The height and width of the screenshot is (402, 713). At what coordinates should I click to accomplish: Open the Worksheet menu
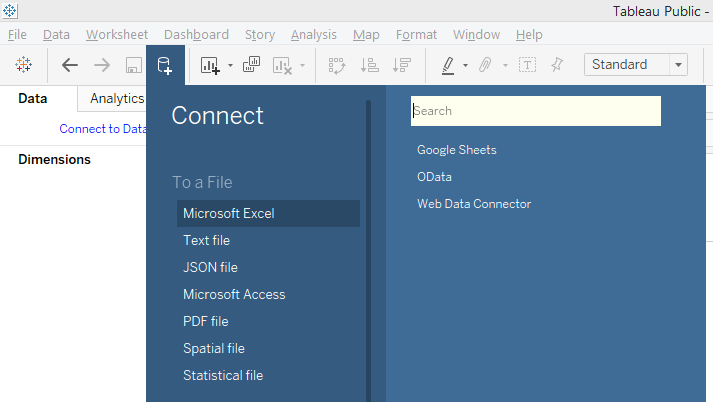[x=117, y=35]
